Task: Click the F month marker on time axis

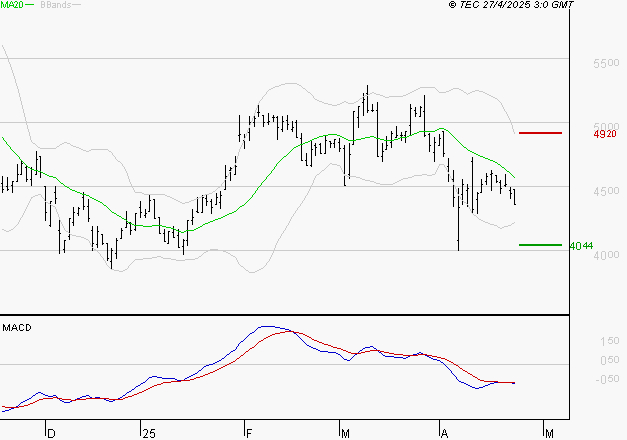Action: click(x=249, y=434)
